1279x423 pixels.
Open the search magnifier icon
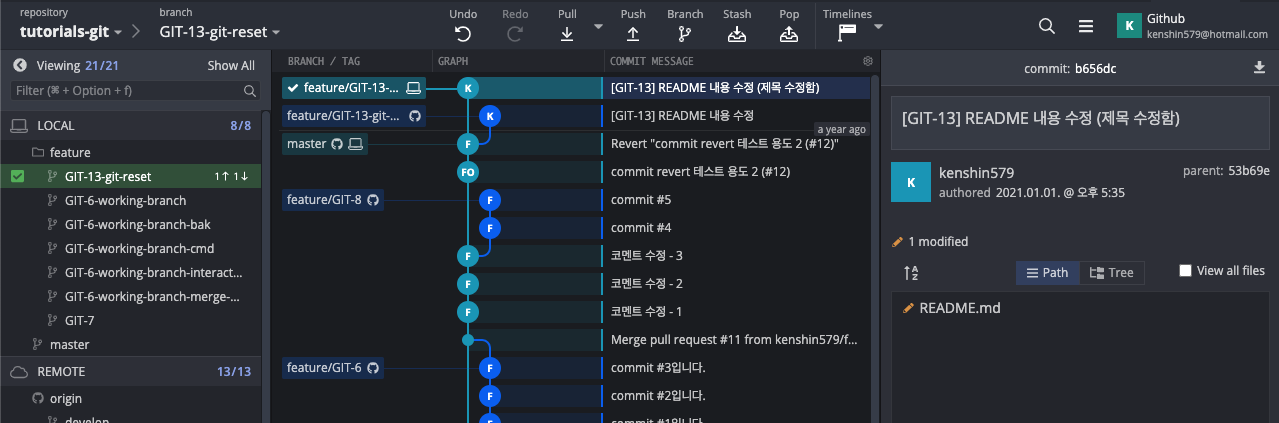pyautogui.click(x=1046, y=27)
